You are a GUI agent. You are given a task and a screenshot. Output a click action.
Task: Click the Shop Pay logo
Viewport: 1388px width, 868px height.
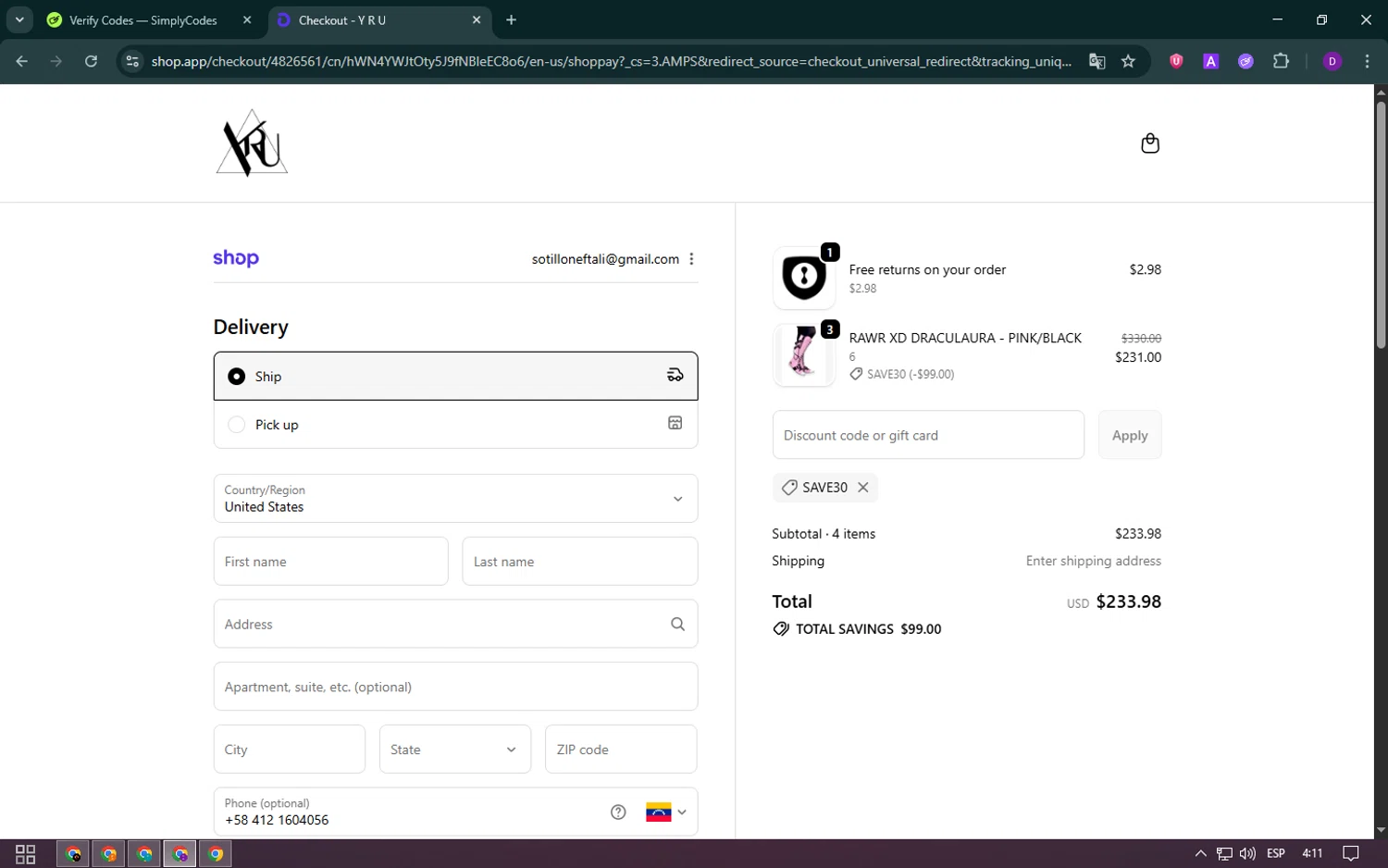[x=236, y=258]
